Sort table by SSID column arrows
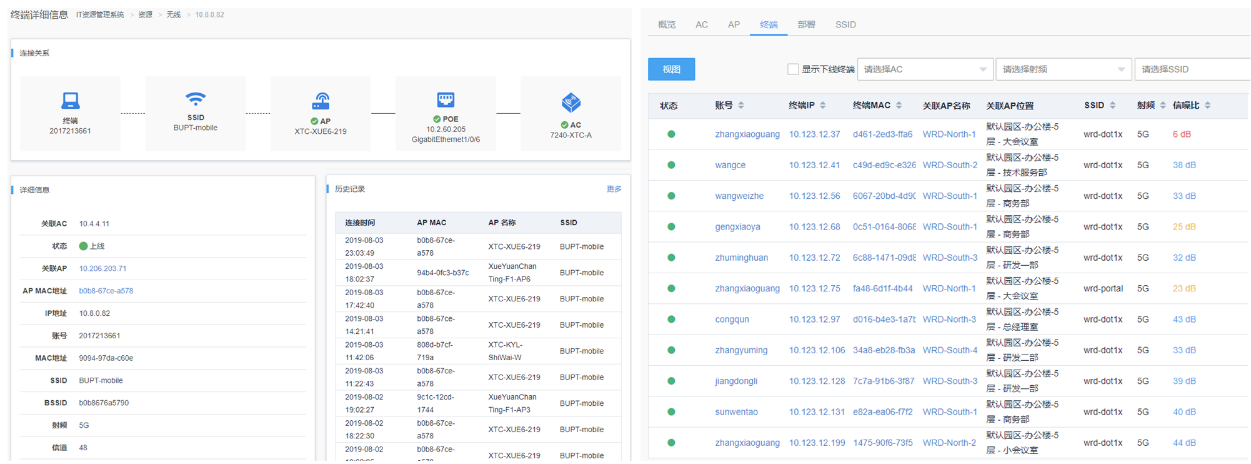 [1115, 106]
